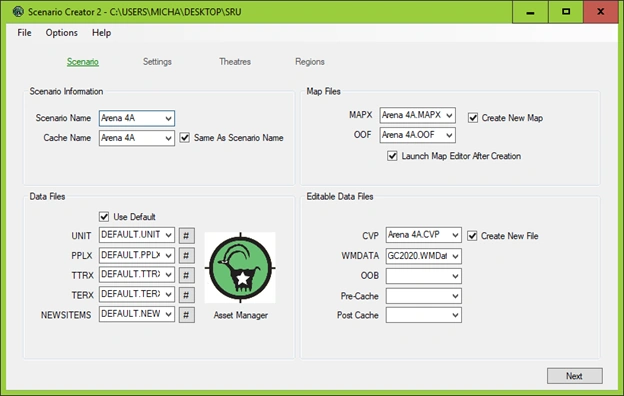The height and width of the screenshot is (396, 624).
Task: Open the MAPX file dropdown
Action: click(x=449, y=115)
